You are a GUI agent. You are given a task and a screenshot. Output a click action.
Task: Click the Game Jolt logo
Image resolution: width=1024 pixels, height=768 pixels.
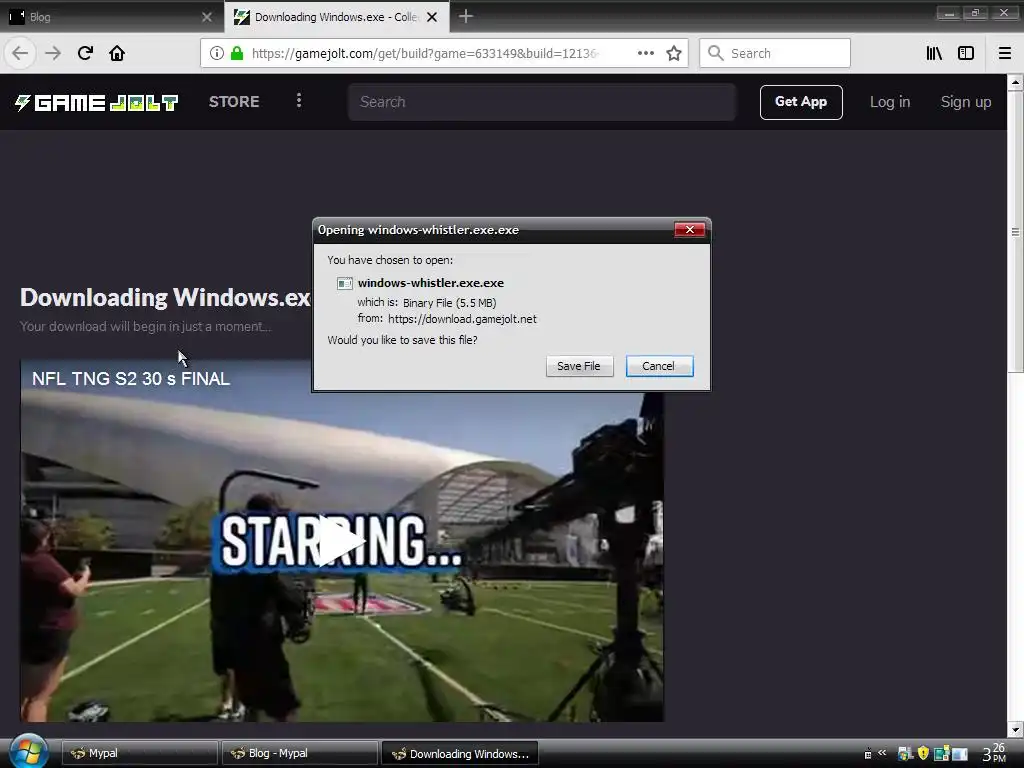(97, 103)
